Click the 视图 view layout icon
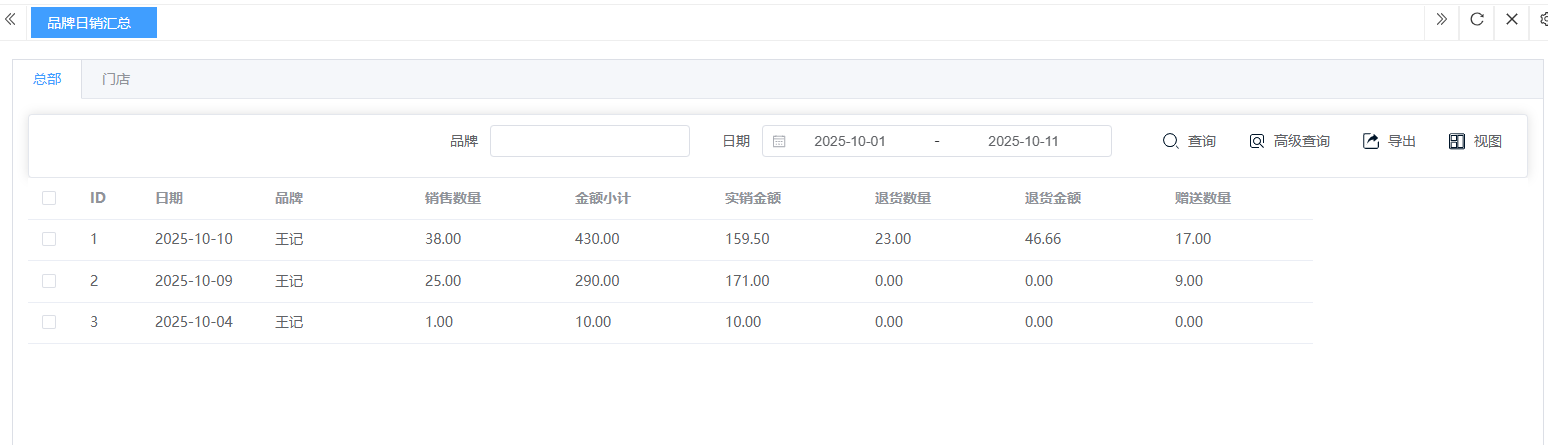The width and height of the screenshot is (1548, 445). tap(1457, 142)
